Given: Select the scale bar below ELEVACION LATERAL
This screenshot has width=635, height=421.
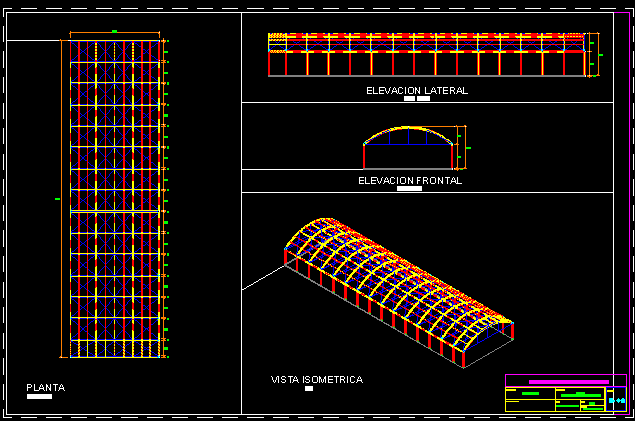Looking at the screenshot, I should [416, 99].
